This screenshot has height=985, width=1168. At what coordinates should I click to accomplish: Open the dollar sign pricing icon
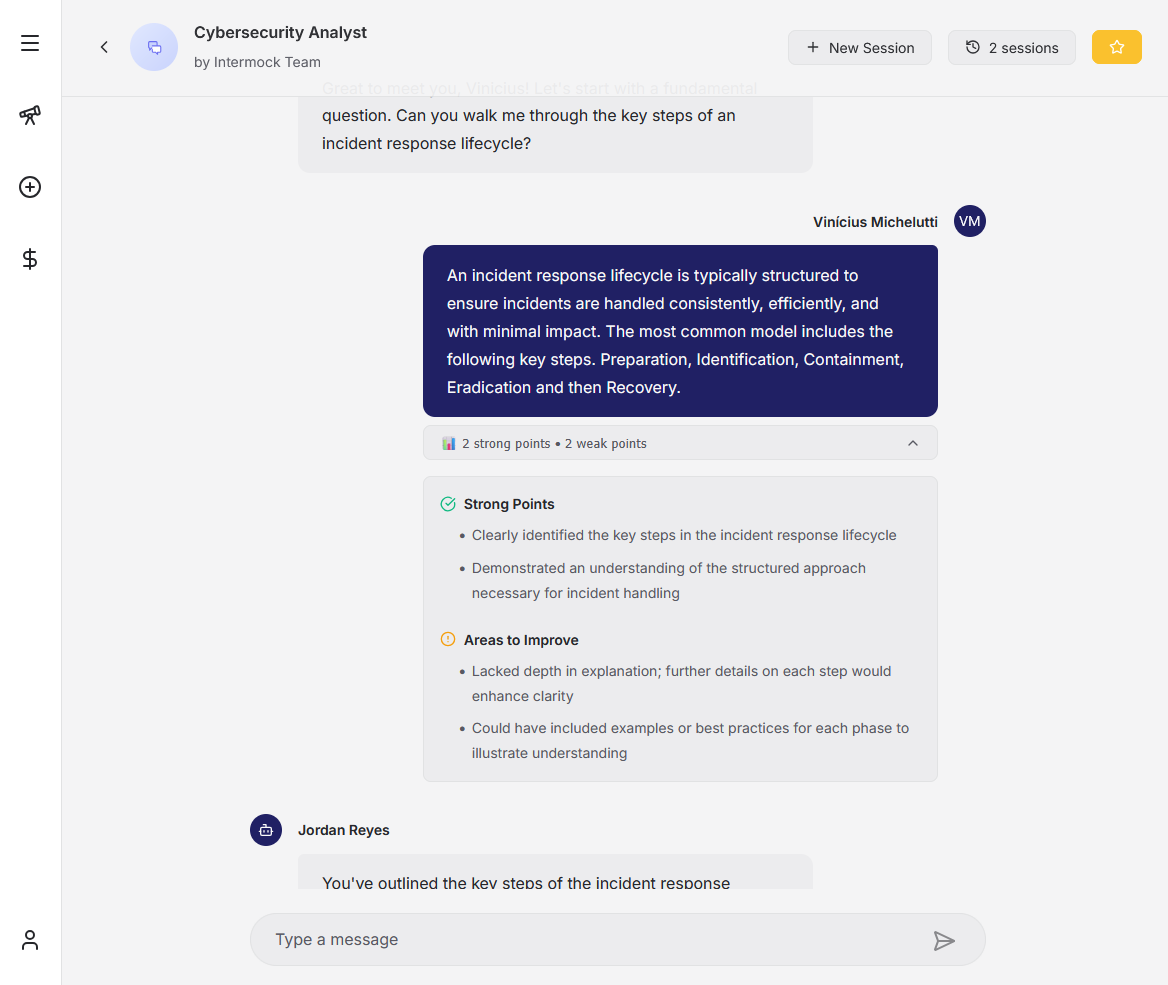click(30, 259)
